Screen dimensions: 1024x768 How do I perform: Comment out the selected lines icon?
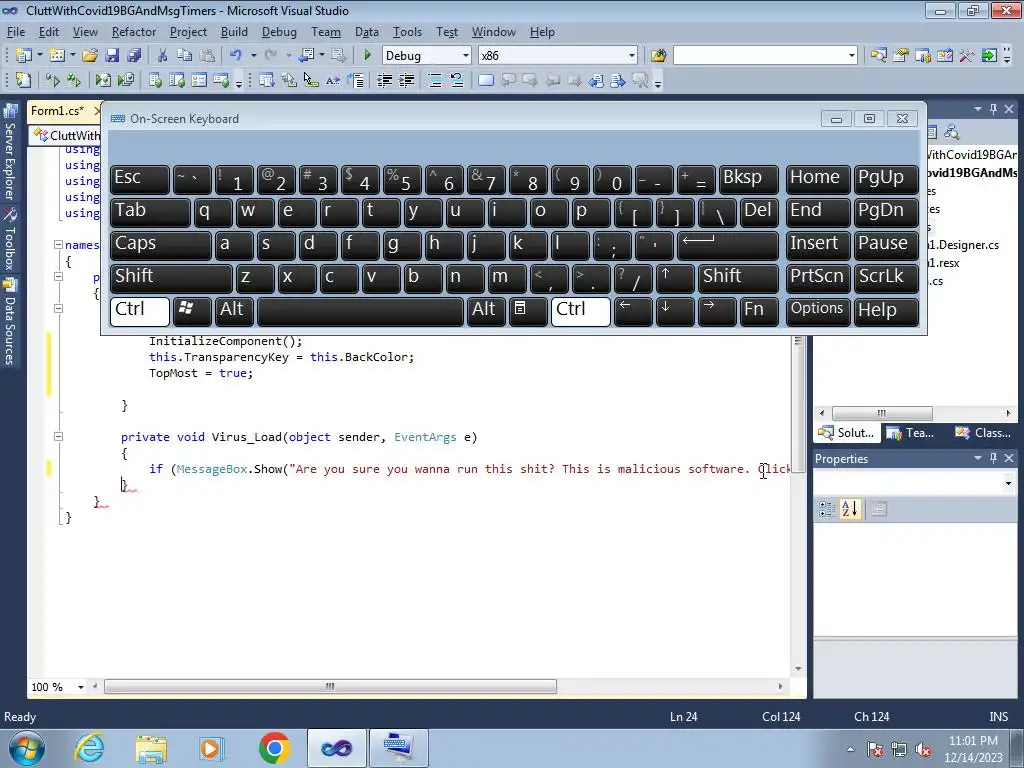(x=434, y=80)
